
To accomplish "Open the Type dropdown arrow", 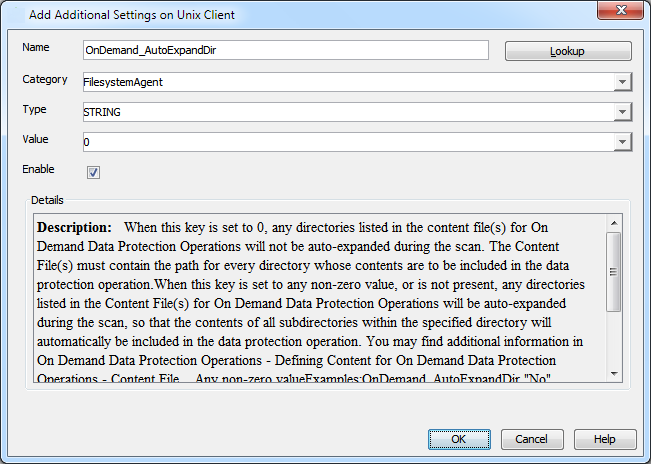I will (622, 112).
